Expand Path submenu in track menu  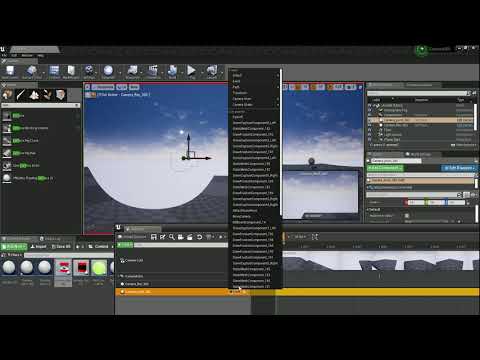[x=255, y=87]
